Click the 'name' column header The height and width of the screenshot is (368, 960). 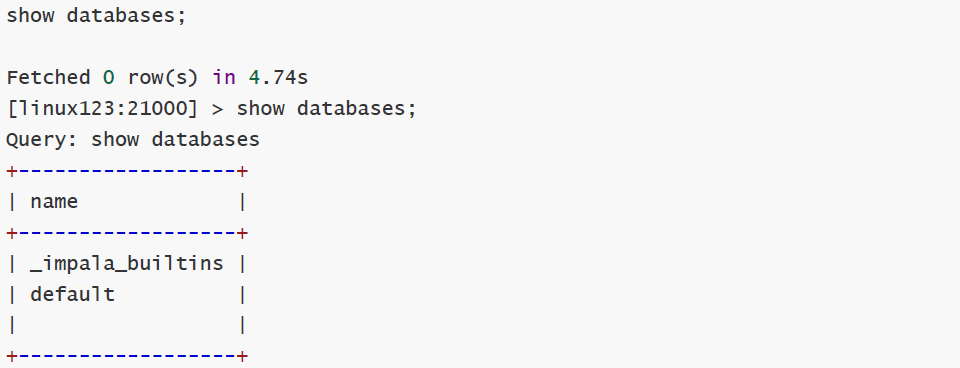[54, 202]
